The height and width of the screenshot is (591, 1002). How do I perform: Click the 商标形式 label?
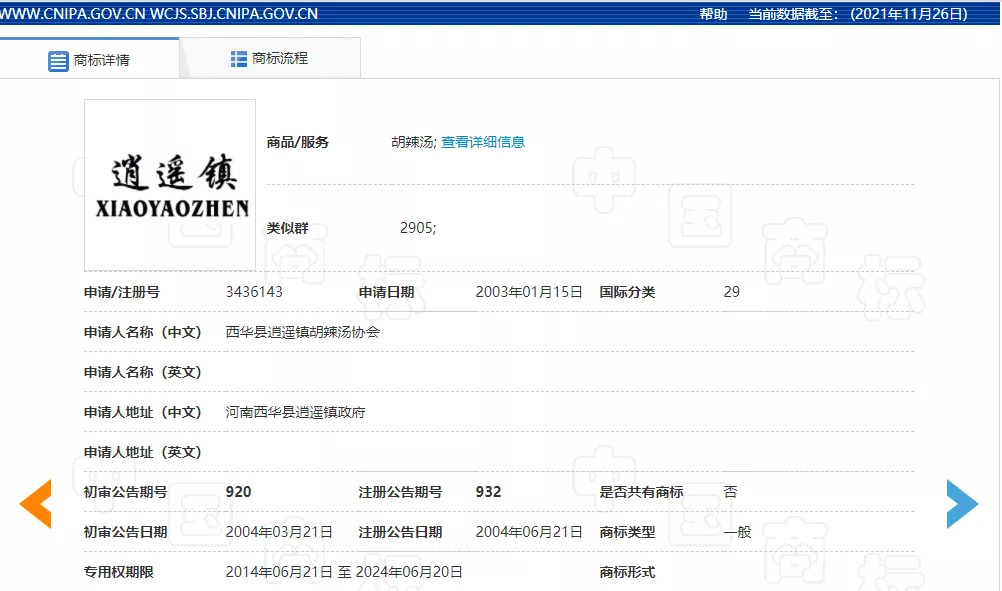click(x=628, y=572)
